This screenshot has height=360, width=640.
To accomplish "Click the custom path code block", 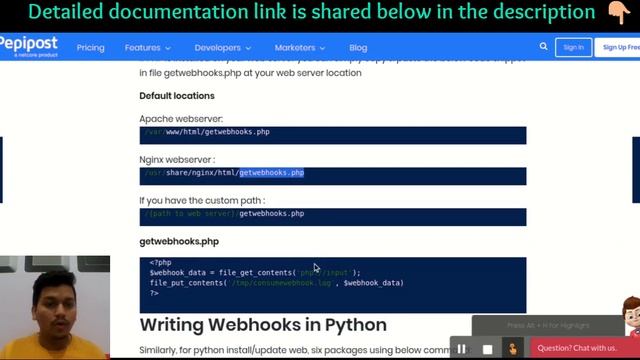I will point(333,217).
